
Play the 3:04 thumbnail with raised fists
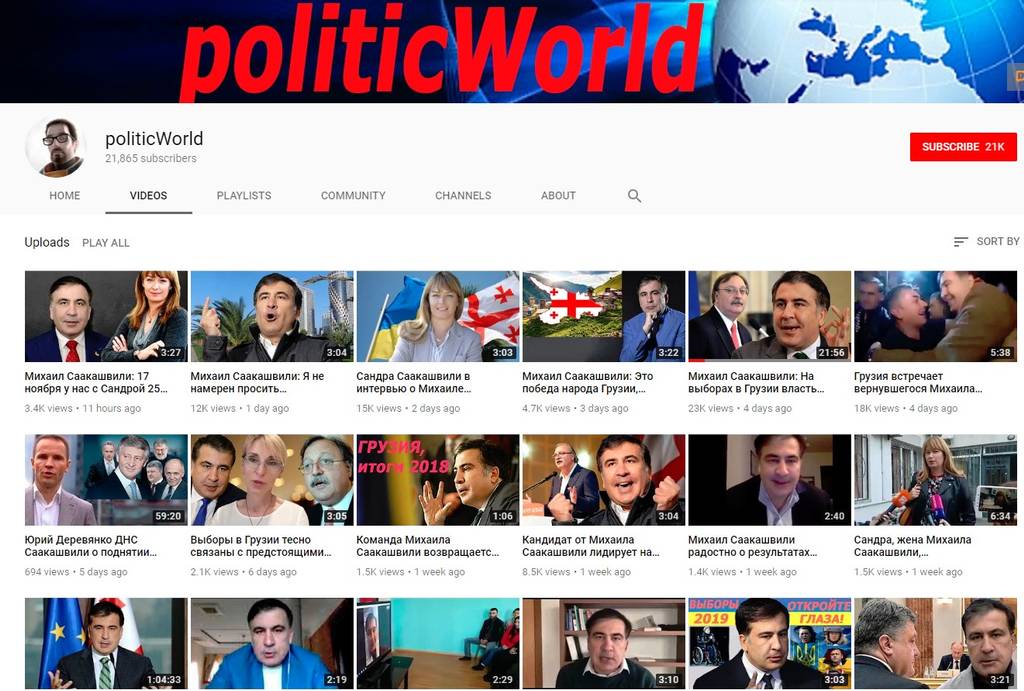click(603, 480)
